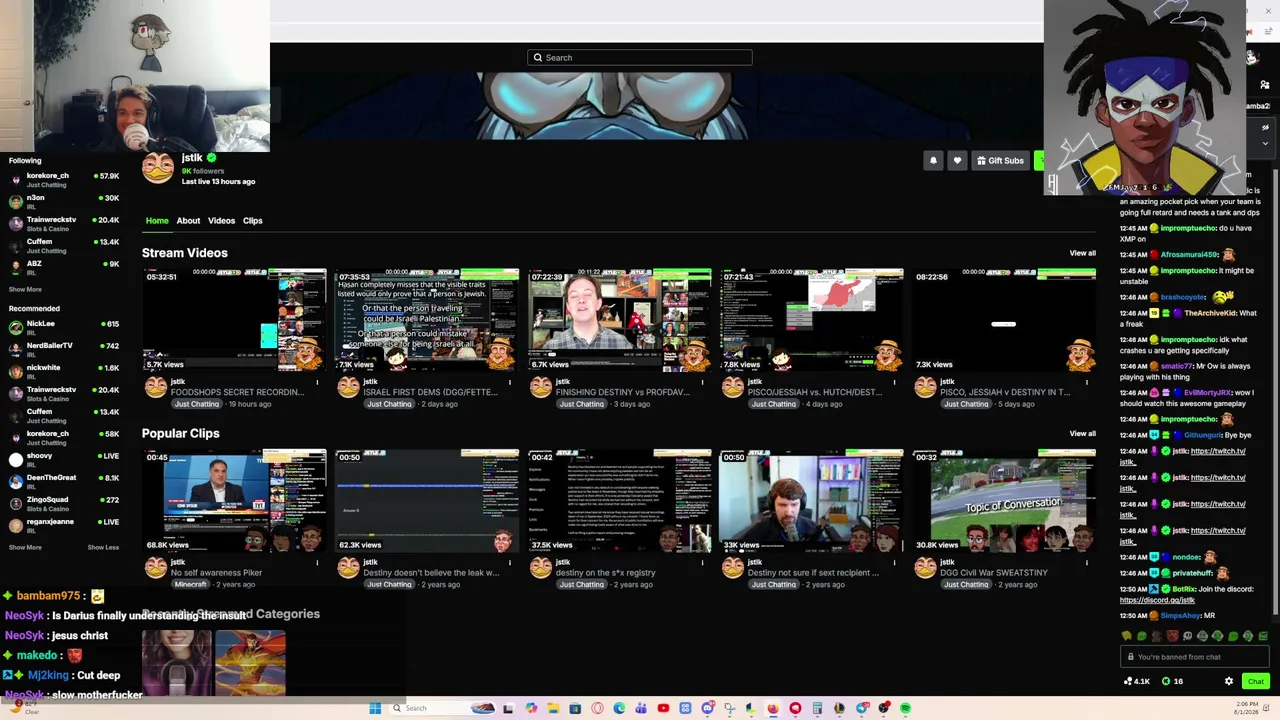
Task: Open options menu for ISRAEL FIRST DEMS video
Action: point(510,382)
